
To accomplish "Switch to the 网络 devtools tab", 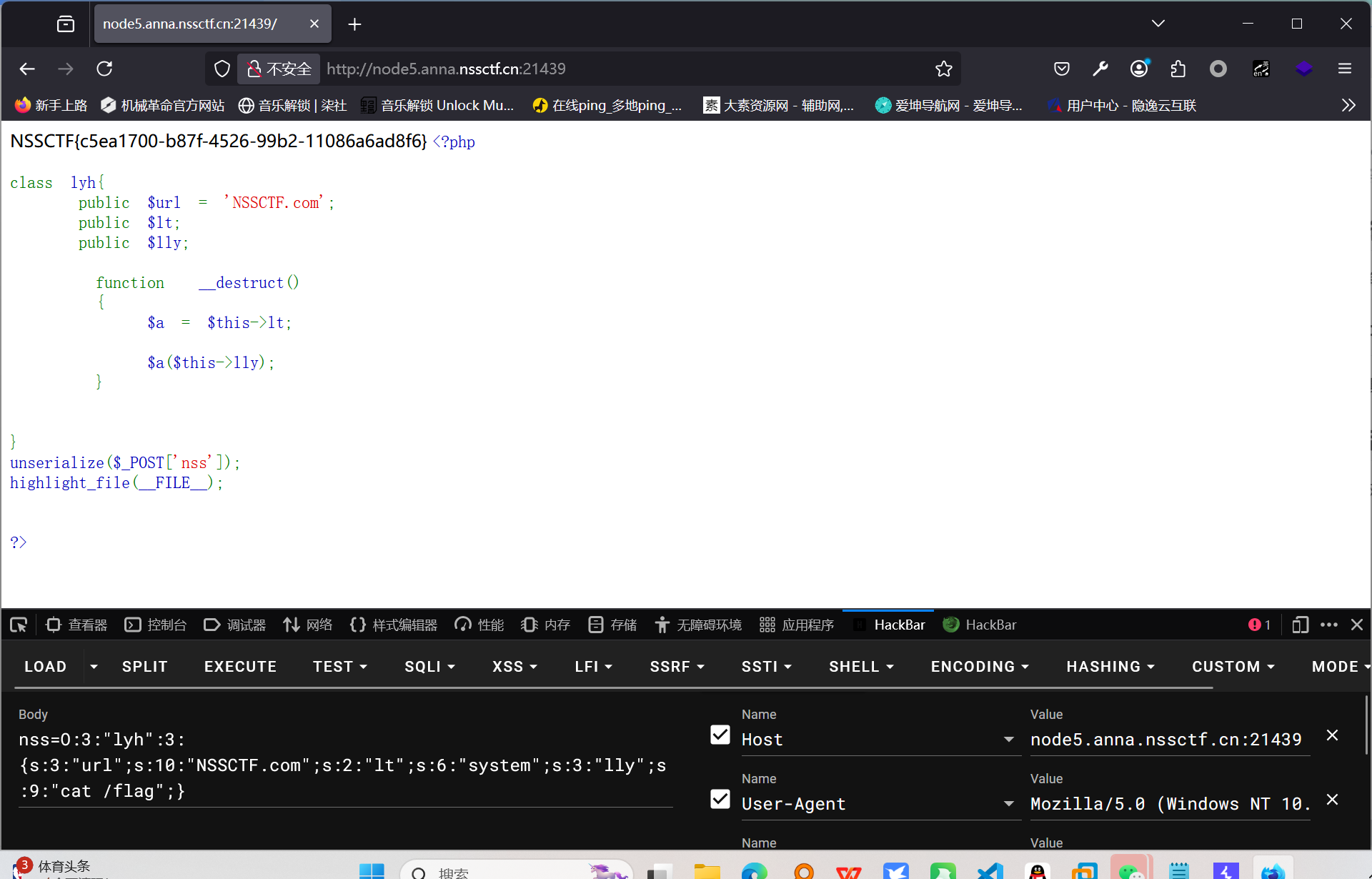I will [308, 625].
